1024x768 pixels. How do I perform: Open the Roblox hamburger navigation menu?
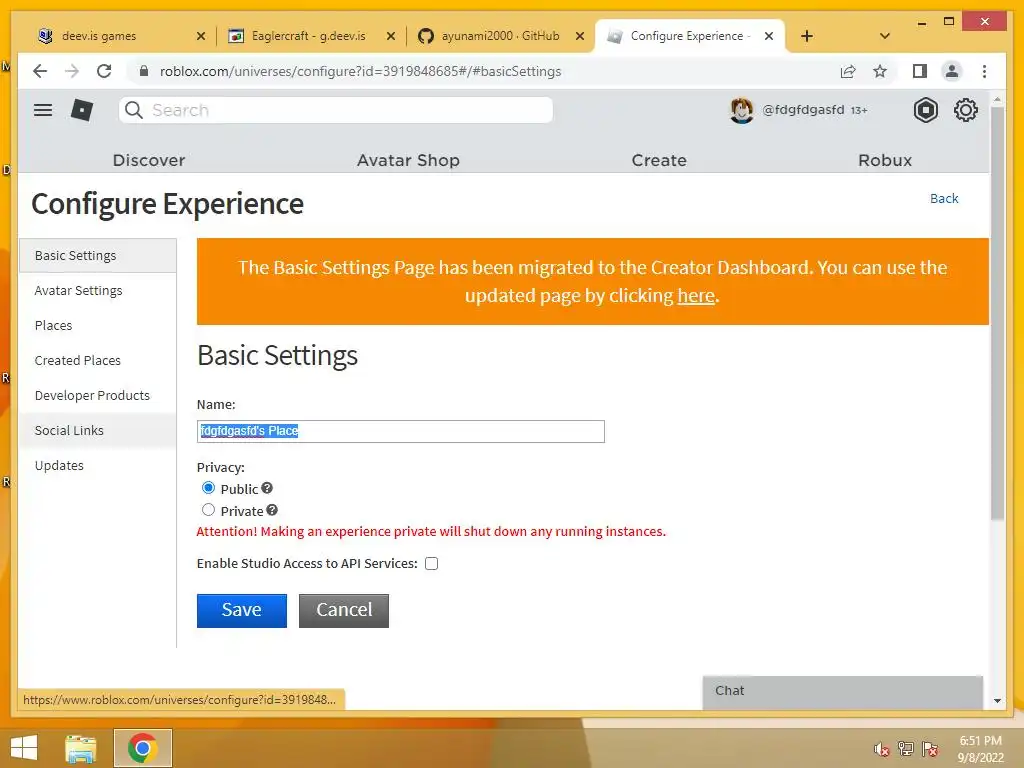click(x=43, y=110)
